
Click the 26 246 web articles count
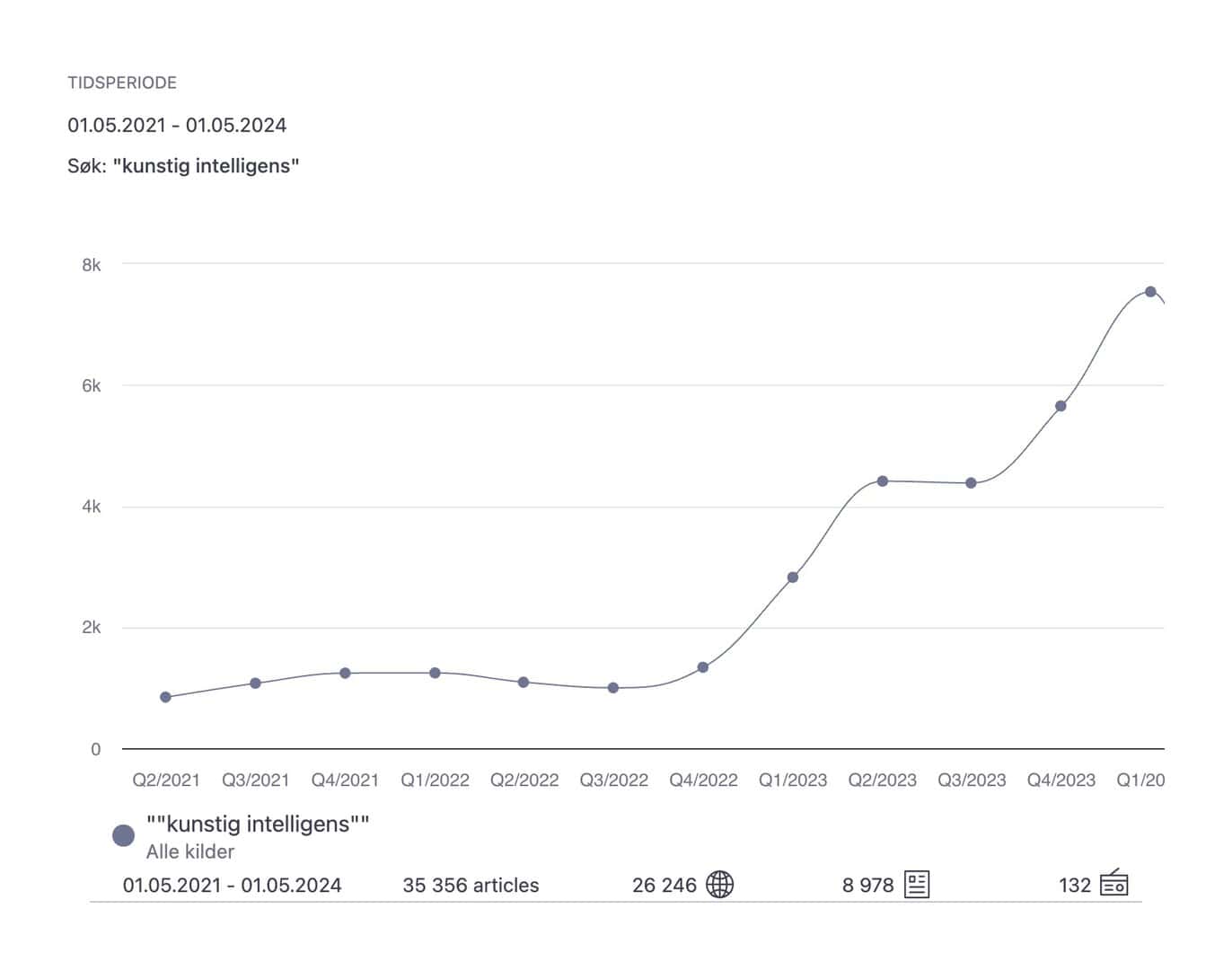coord(664,886)
